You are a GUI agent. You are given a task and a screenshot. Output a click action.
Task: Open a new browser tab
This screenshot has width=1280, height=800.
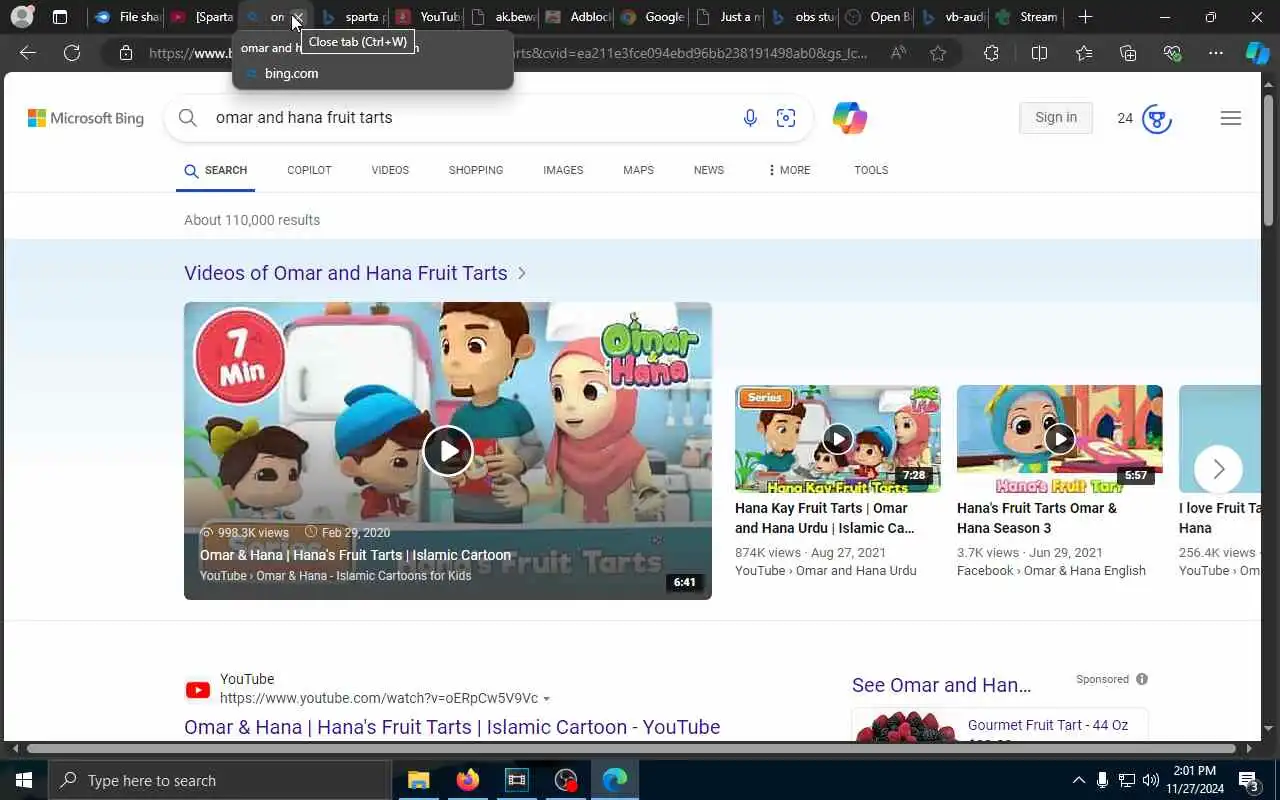1086,17
